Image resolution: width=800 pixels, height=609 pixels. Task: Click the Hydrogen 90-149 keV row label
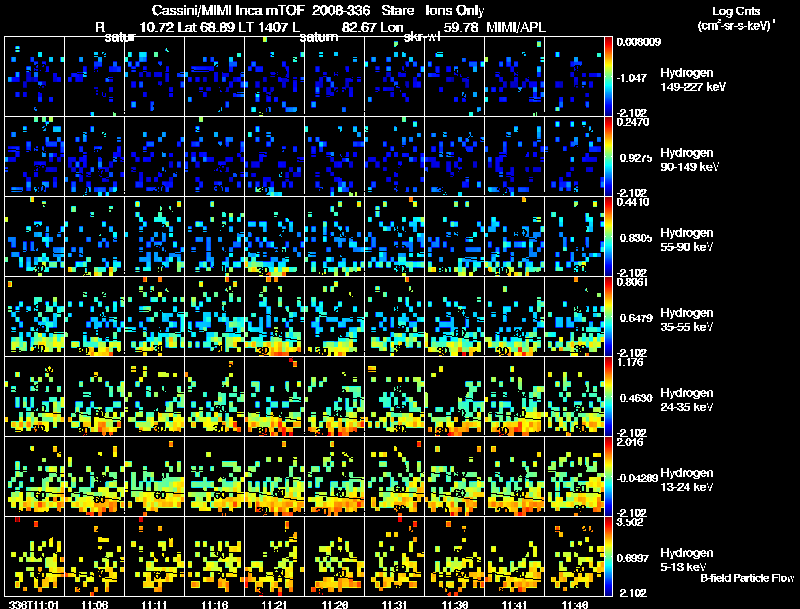(689, 160)
